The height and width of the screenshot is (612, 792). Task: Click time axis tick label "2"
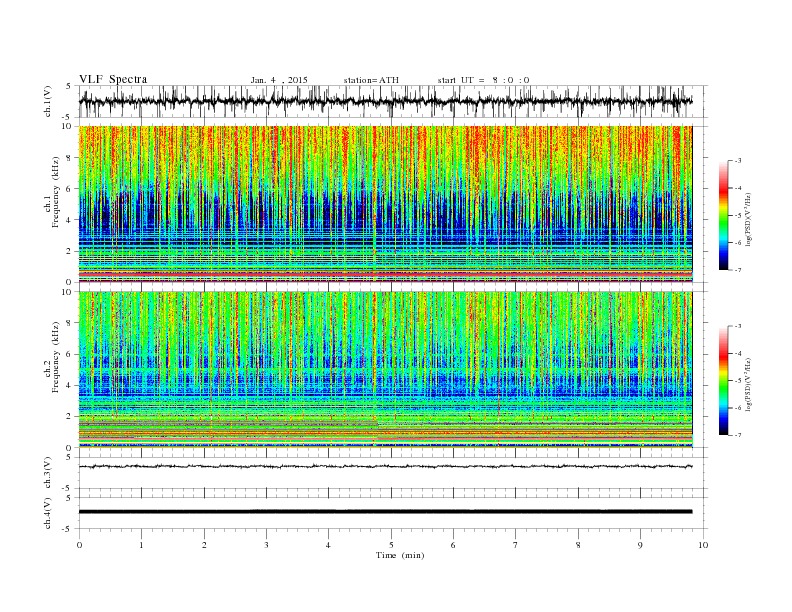tap(204, 545)
